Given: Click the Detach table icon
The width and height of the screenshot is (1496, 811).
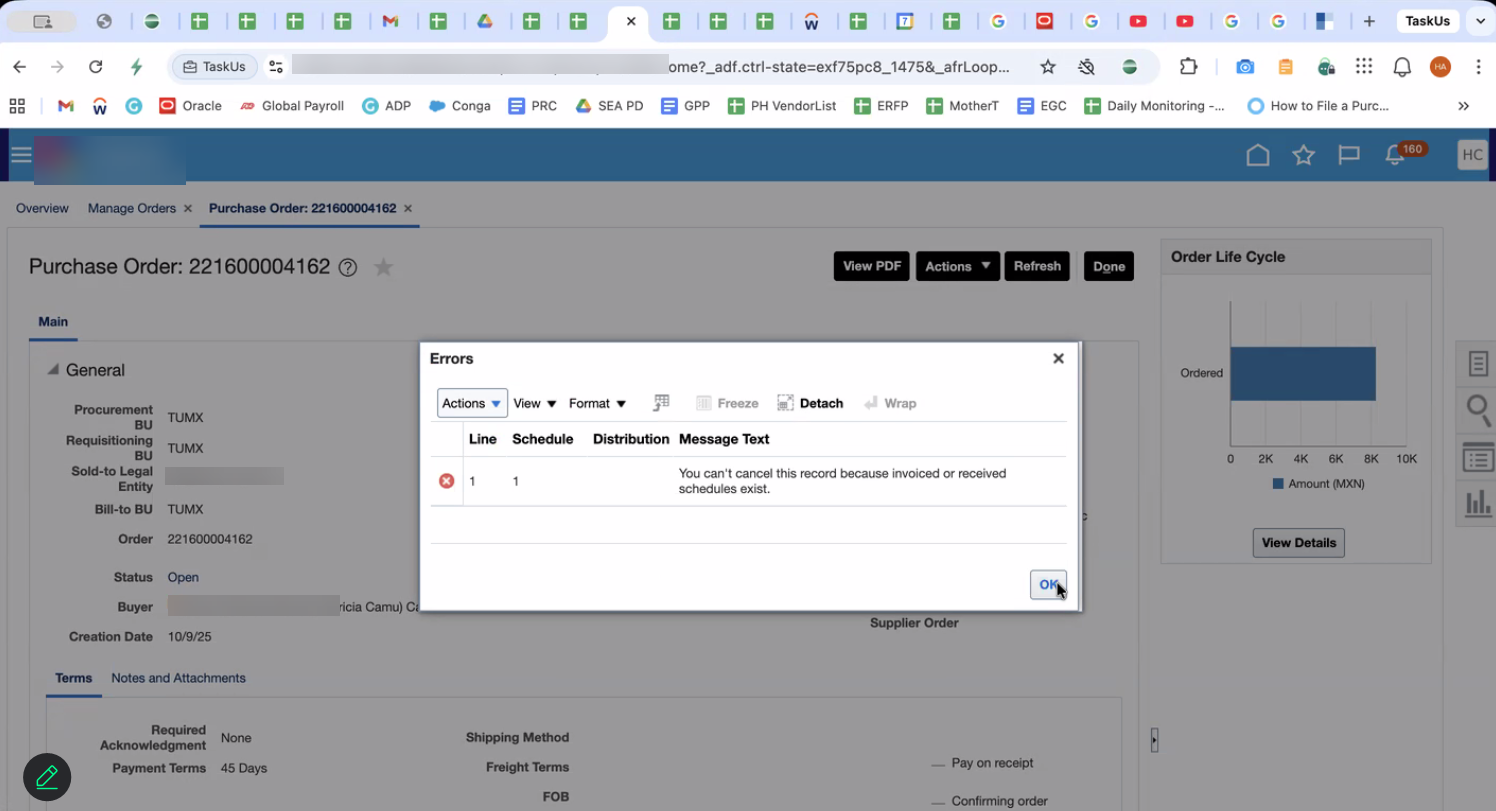Looking at the screenshot, I should pyautogui.click(x=785, y=403).
